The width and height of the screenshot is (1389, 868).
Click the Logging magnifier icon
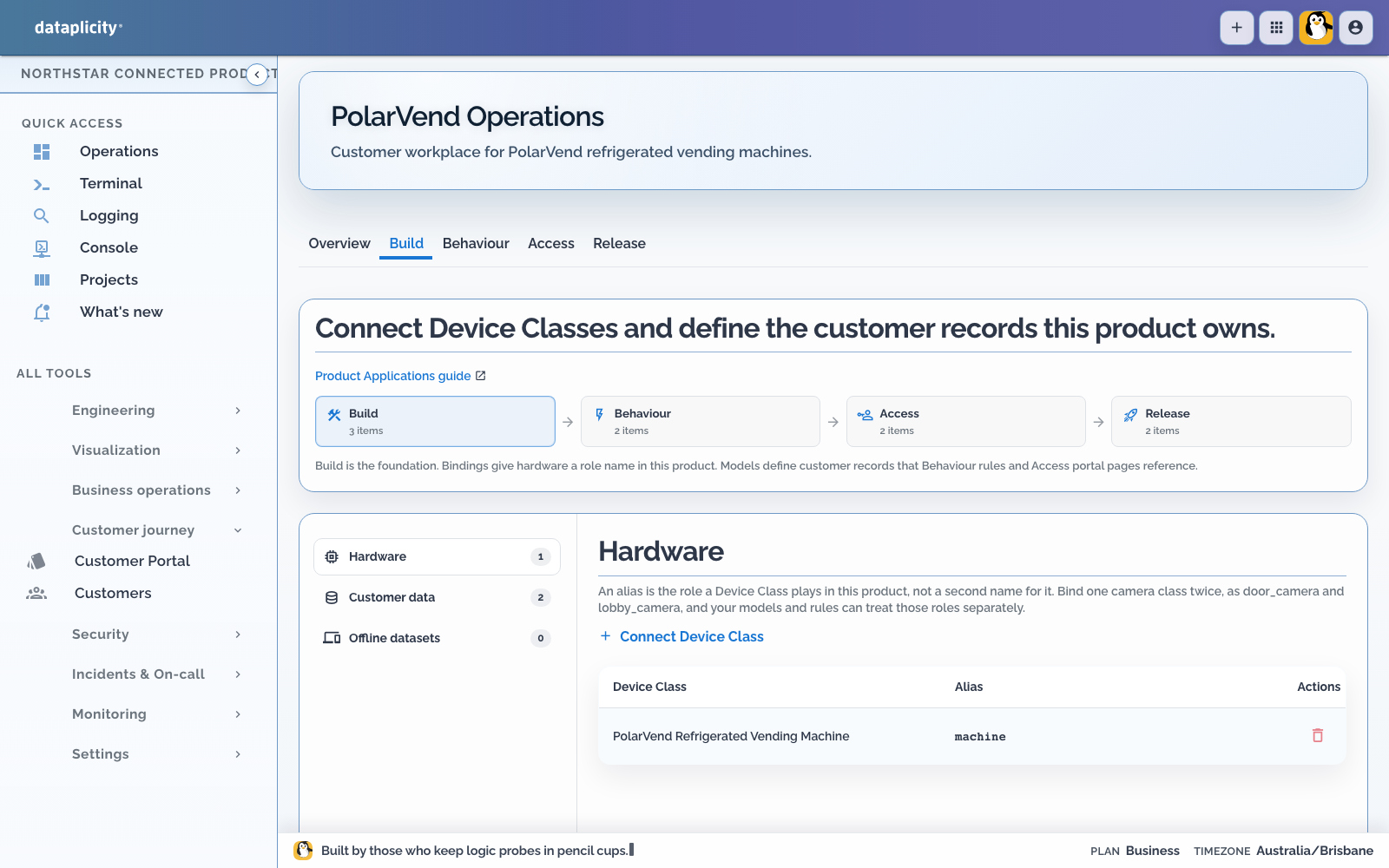click(x=42, y=216)
